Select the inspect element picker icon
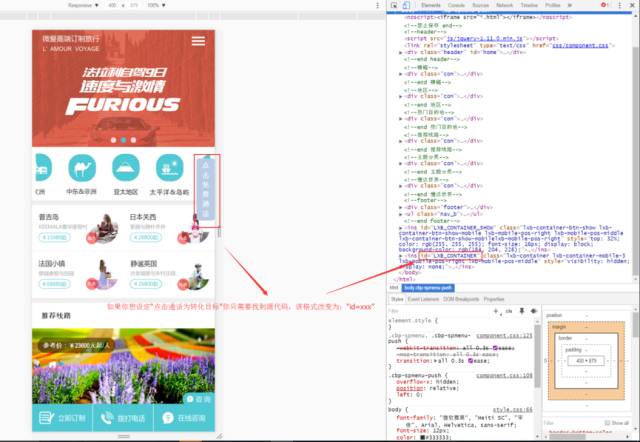This screenshot has width=640, height=442. point(394,5)
